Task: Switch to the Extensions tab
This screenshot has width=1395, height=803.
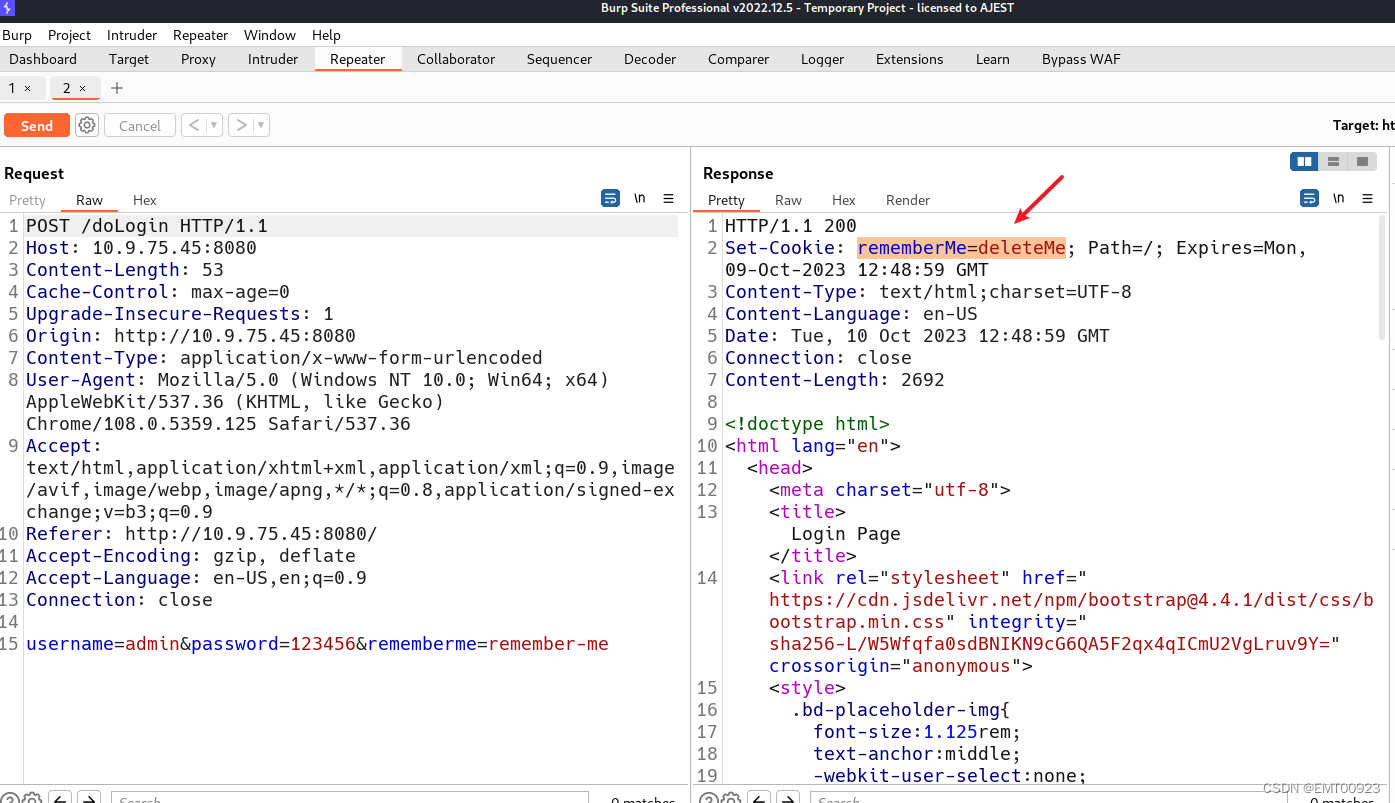Action: pos(909,59)
